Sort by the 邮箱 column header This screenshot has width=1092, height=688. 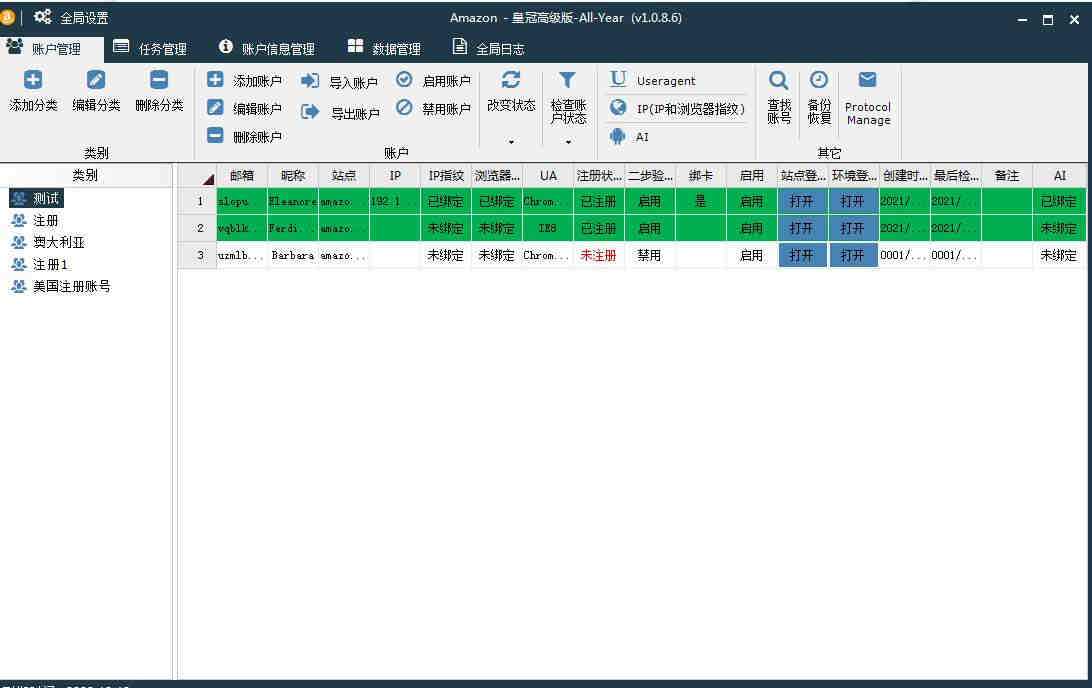pos(242,175)
